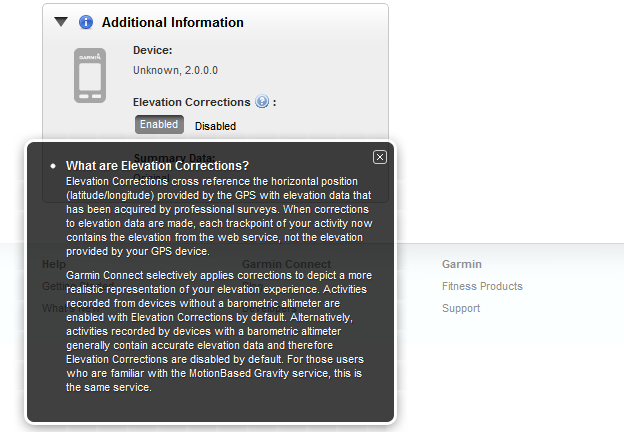Close the Elevation Corrections help popup
624x432 pixels.
pos(380,157)
